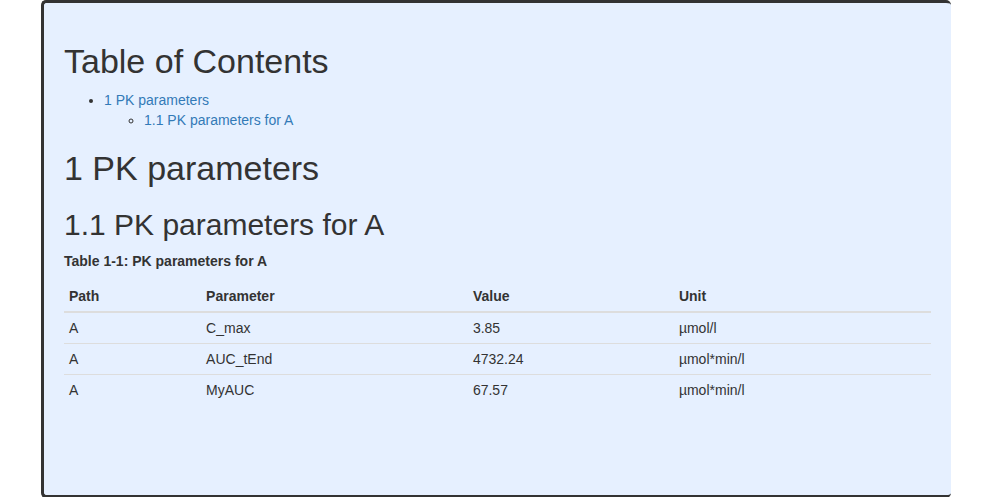Click path 'A' in C_max row

(x=73, y=329)
